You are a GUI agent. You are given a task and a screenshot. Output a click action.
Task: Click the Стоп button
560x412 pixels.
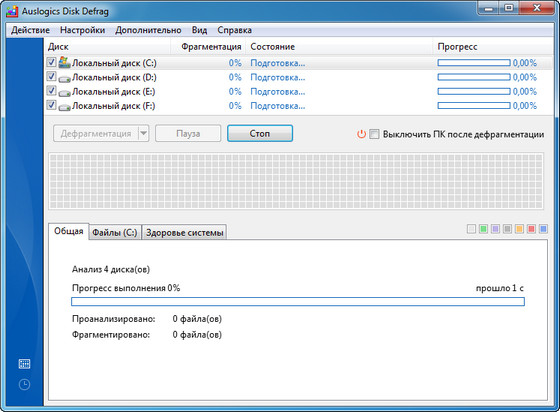[260, 134]
